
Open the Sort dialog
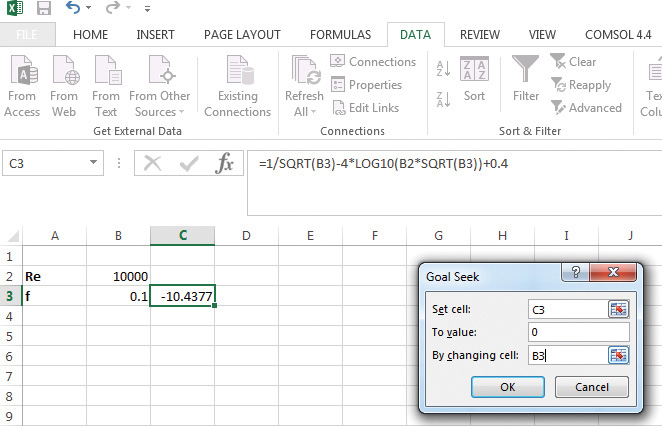point(474,80)
